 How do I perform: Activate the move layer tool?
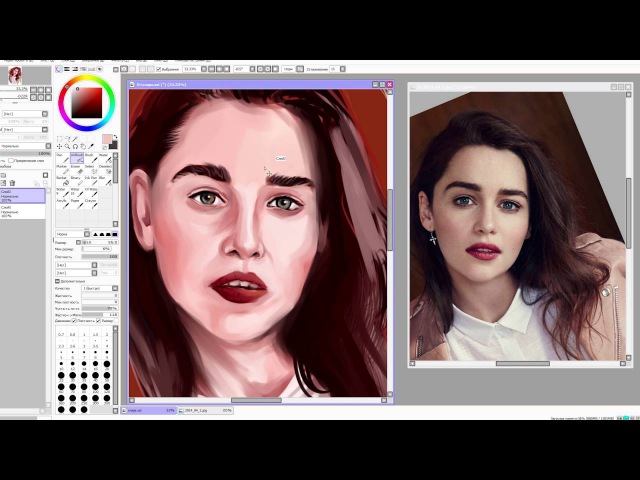click(60, 147)
